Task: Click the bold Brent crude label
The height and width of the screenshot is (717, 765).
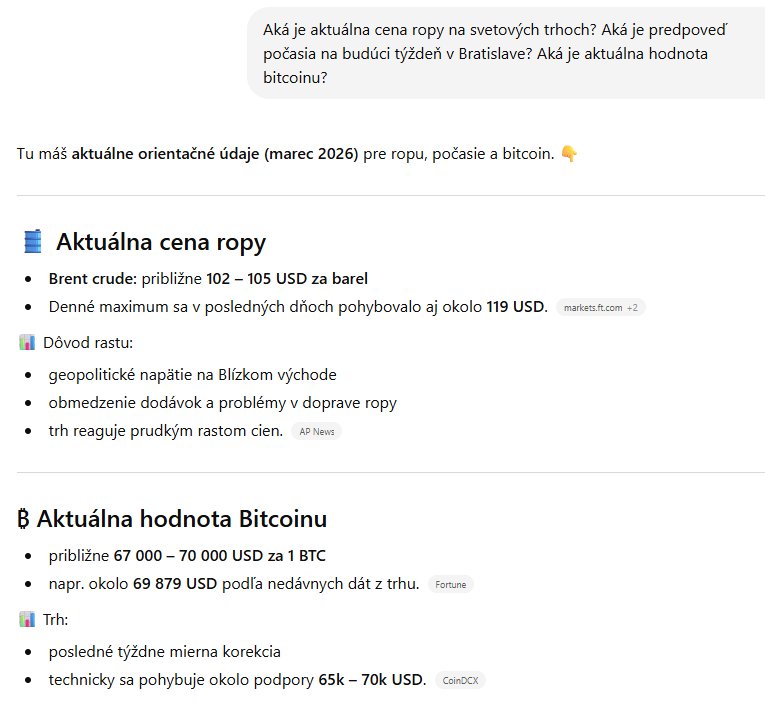Action: (93, 278)
